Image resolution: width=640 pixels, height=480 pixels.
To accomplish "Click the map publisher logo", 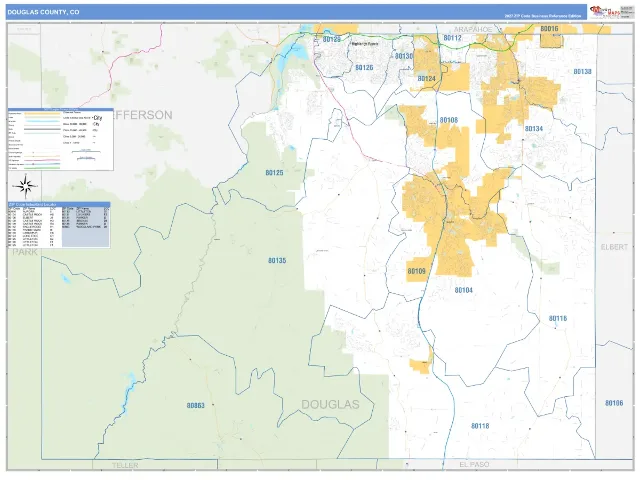I will (x=611, y=12).
